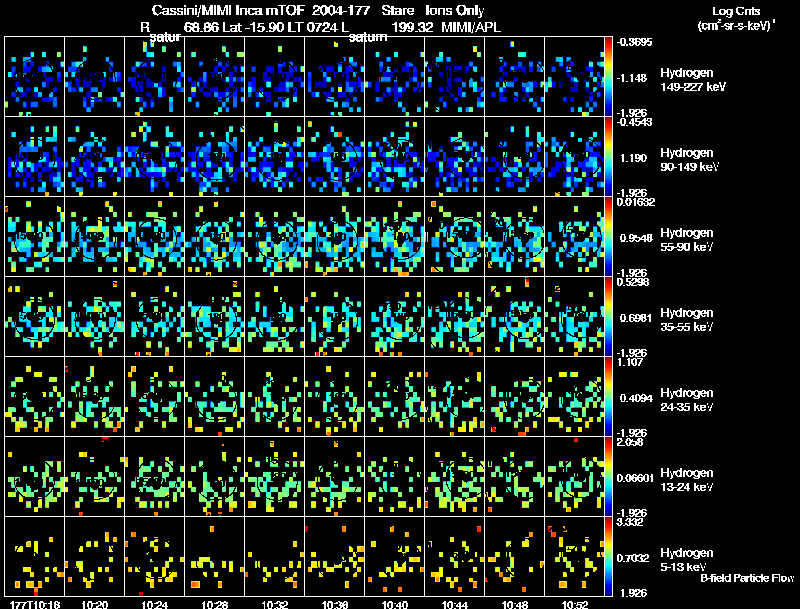Image resolution: width=800 pixels, height=609 pixels.
Task: Open the 149-227 keV image panel at 10:52
Action: pyautogui.click(x=574, y=77)
